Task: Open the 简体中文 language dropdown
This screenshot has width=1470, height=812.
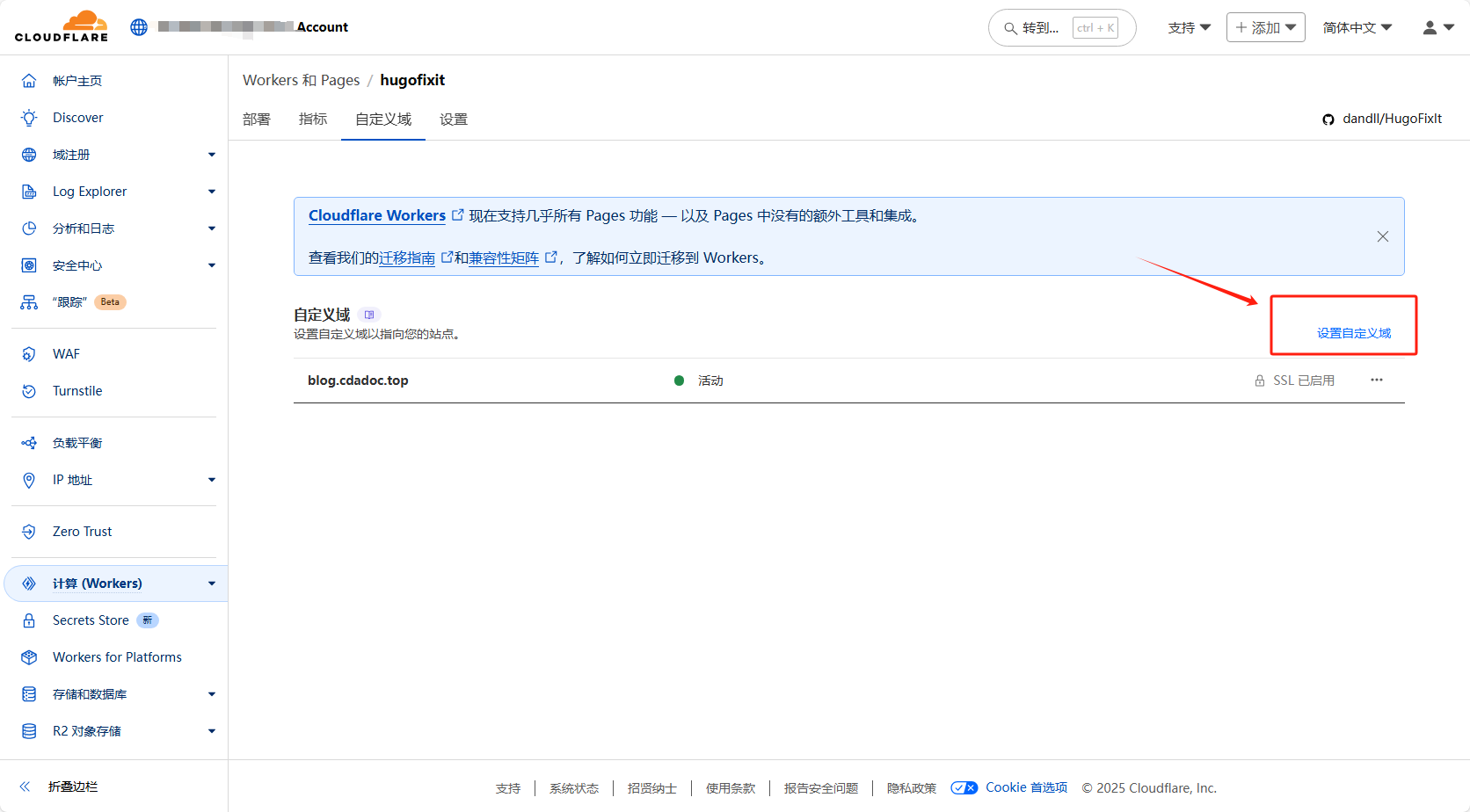Action: point(1357,27)
